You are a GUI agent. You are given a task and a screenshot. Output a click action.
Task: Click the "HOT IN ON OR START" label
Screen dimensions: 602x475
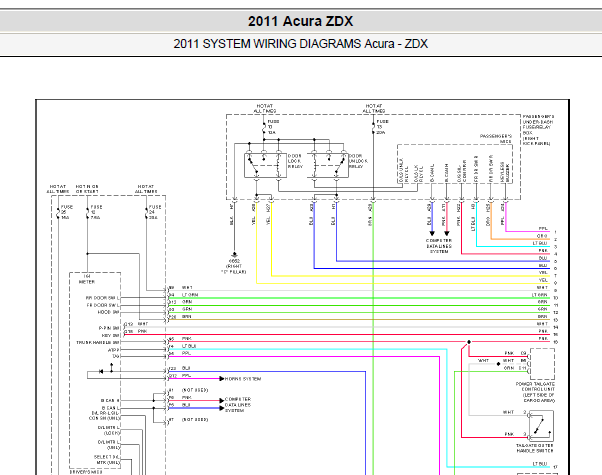point(87,189)
